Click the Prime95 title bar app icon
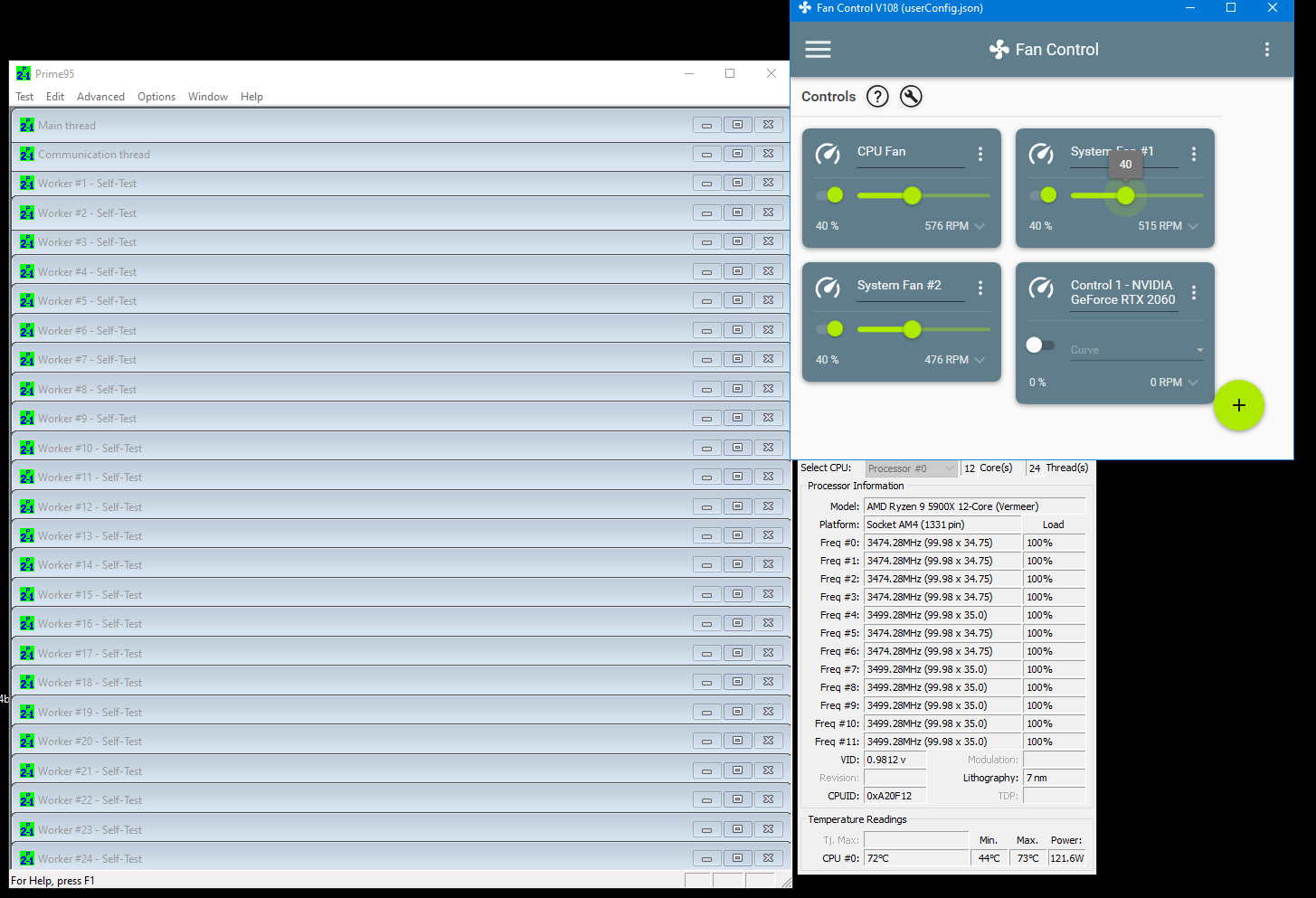 tap(24, 73)
